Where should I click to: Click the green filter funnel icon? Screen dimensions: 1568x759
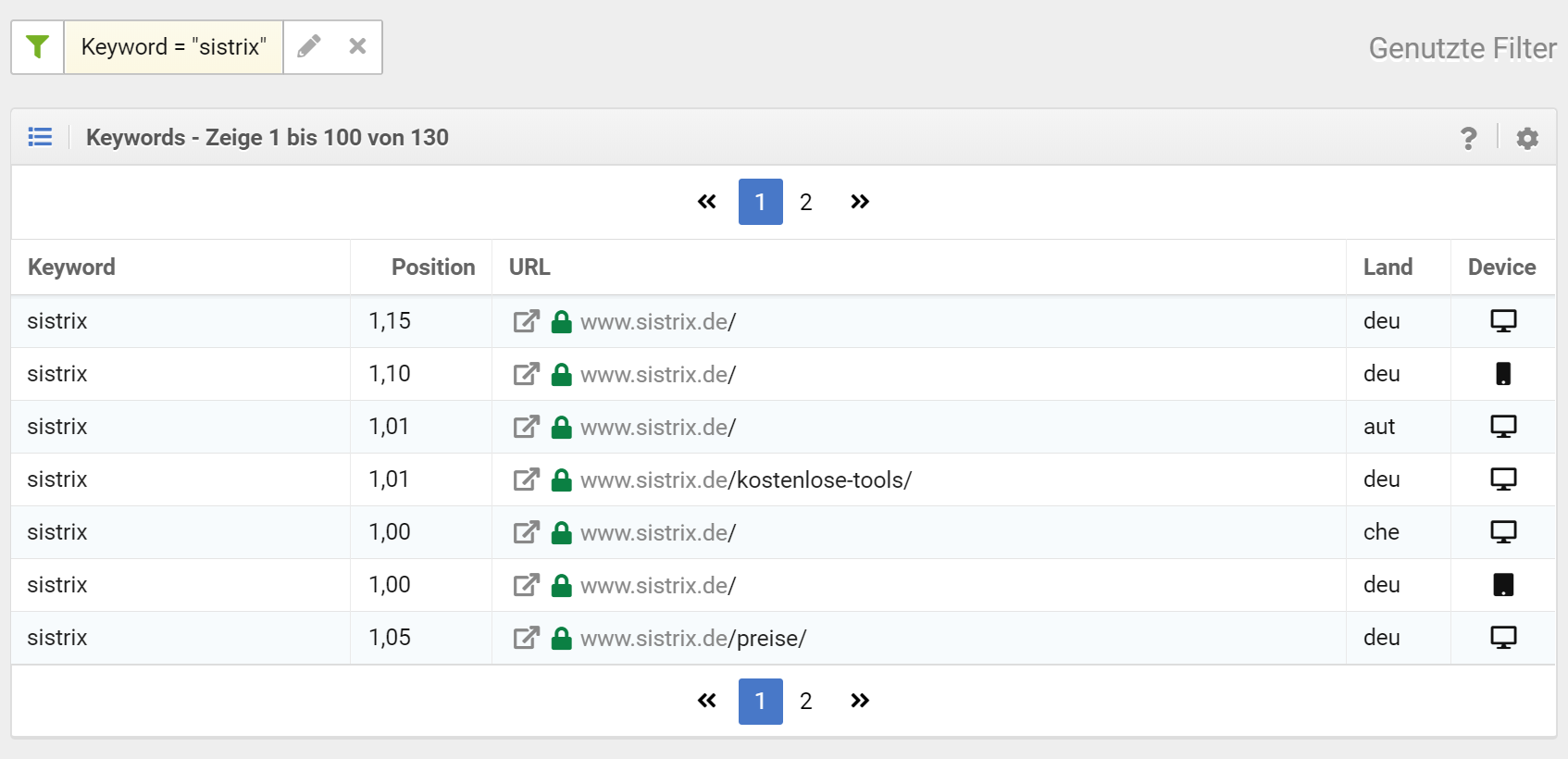(37, 47)
